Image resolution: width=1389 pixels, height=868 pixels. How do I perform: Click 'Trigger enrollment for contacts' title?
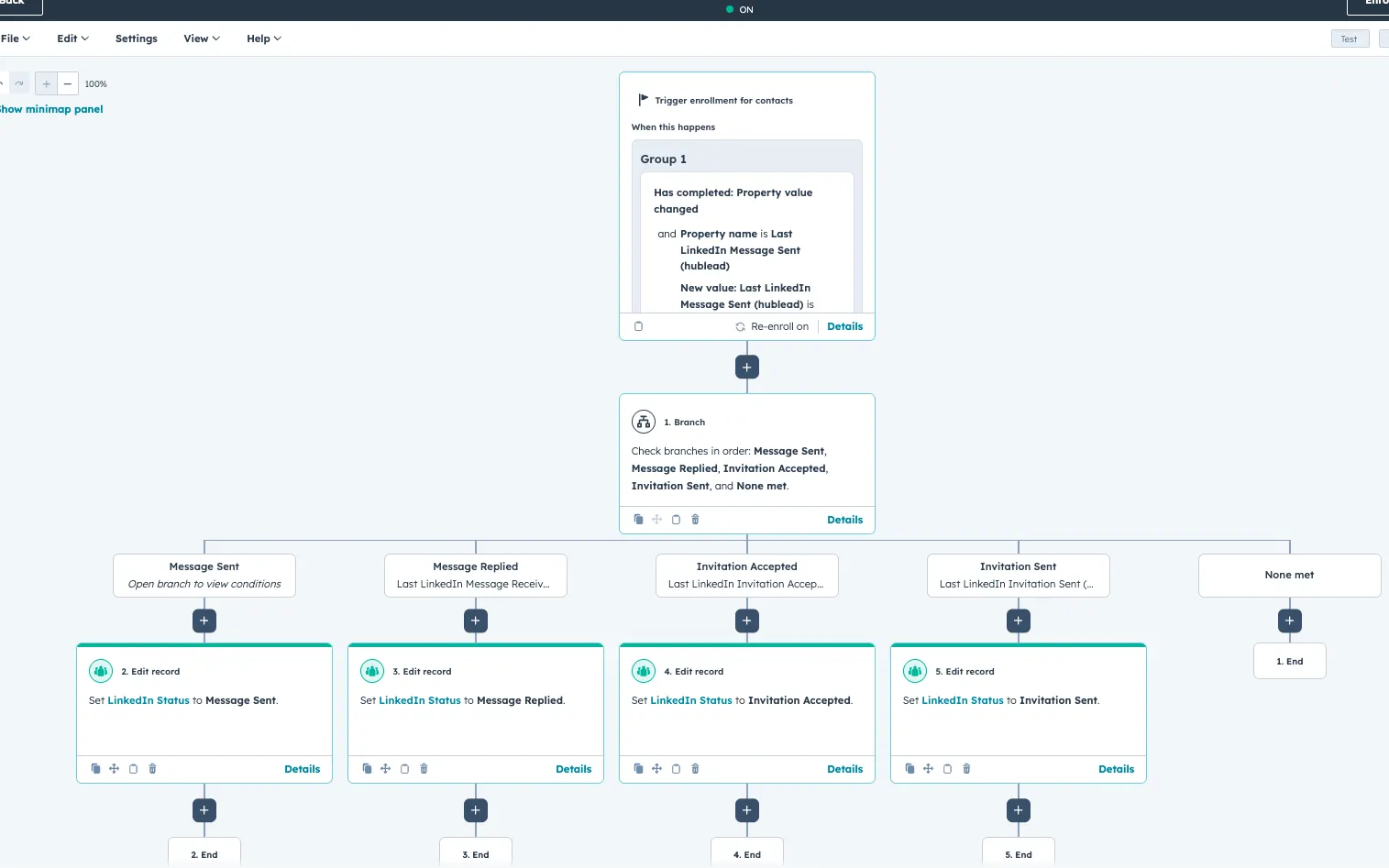724,101
